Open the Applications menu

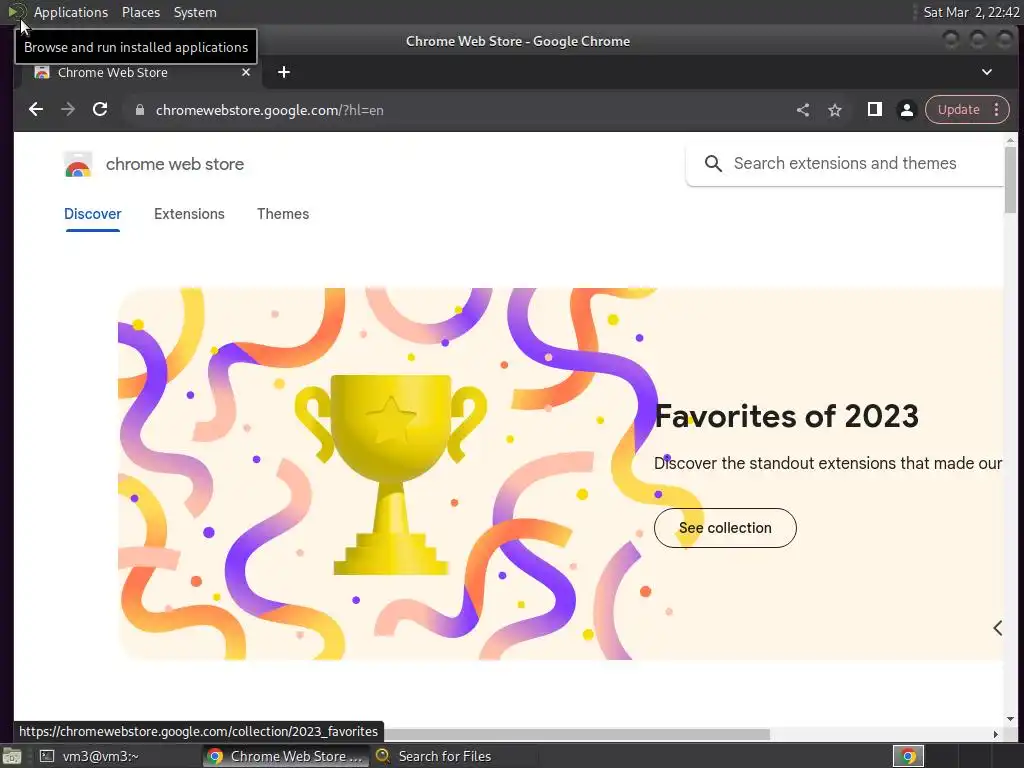click(x=71, y=12)
